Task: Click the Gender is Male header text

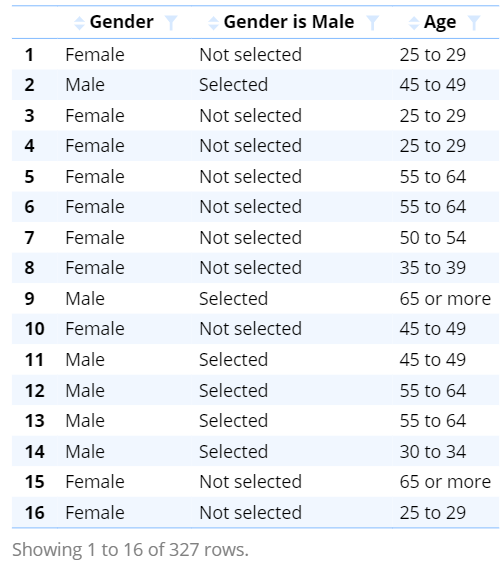Action: pyautogui.click(x=289, y=22)
